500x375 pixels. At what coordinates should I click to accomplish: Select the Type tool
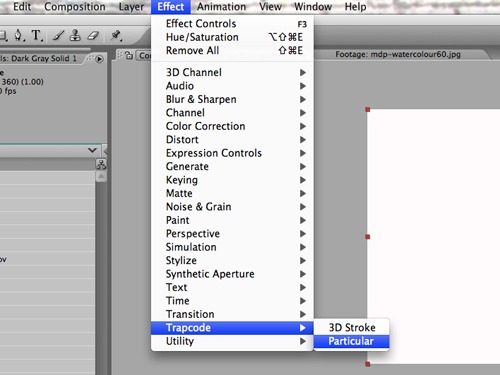37,35
